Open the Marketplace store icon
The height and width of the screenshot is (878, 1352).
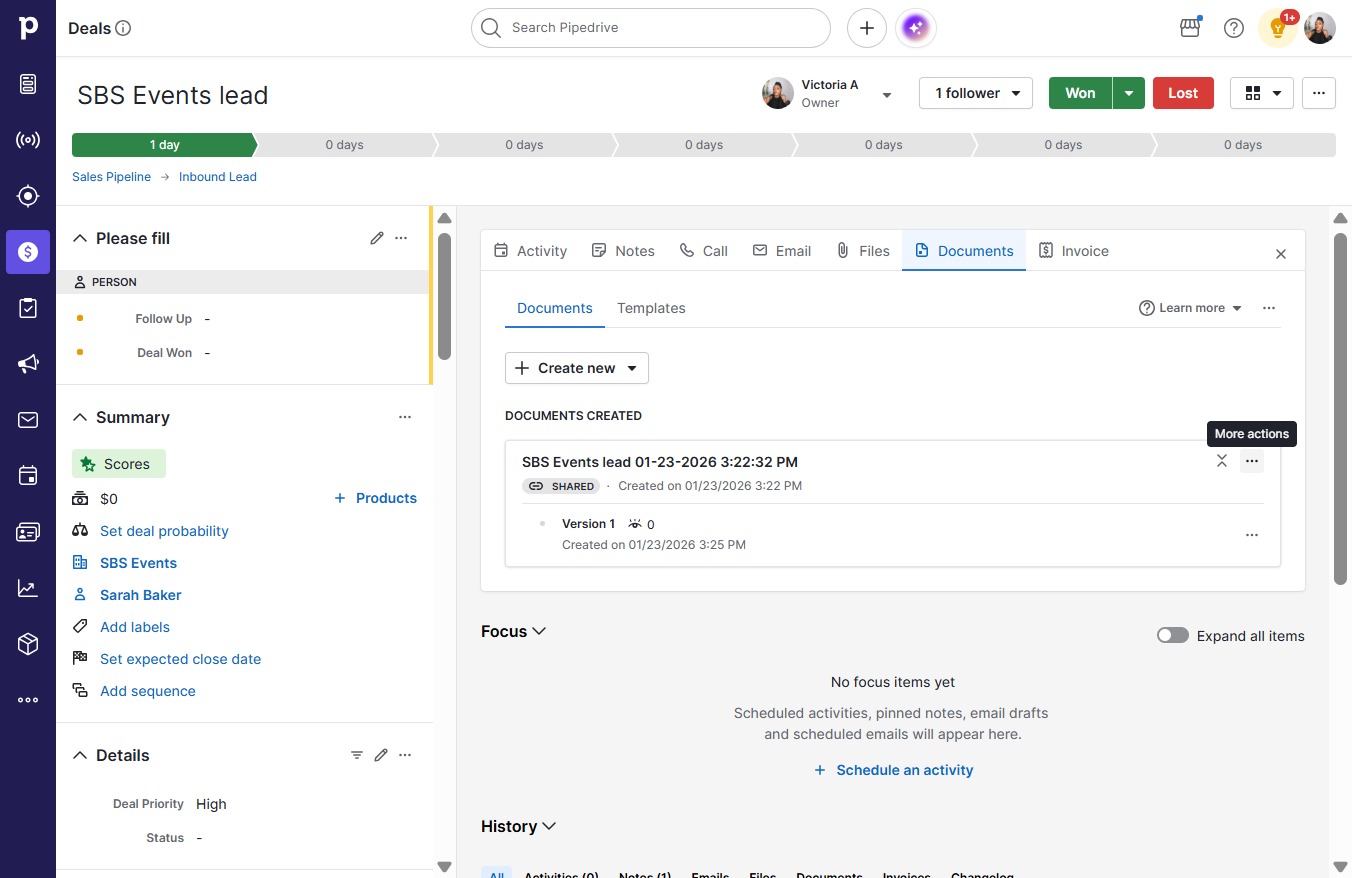(x=1190, y=28)
